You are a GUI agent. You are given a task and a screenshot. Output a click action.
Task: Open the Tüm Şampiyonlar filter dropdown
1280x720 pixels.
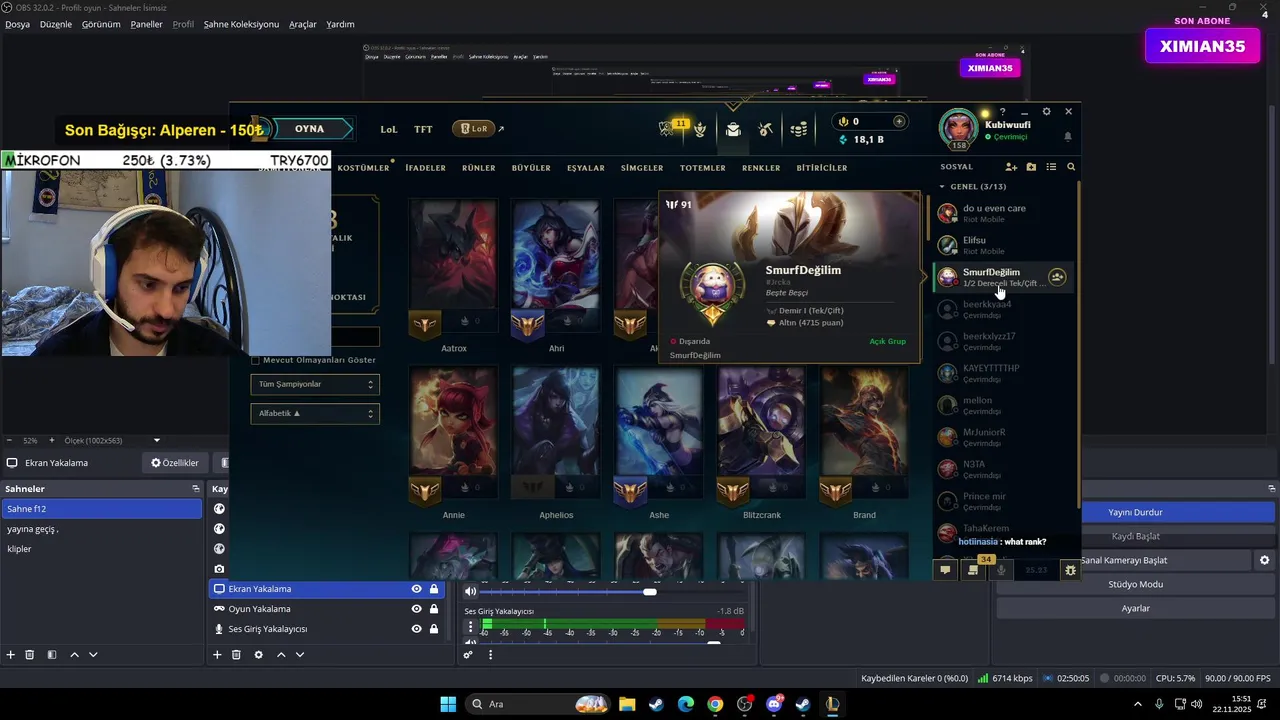(315, 384)
